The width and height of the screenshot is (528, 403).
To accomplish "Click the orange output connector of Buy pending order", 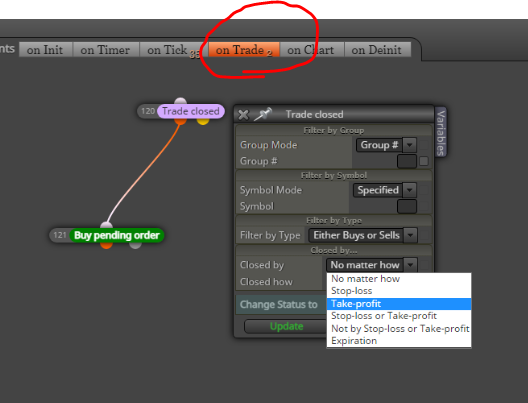I will 106,245.
